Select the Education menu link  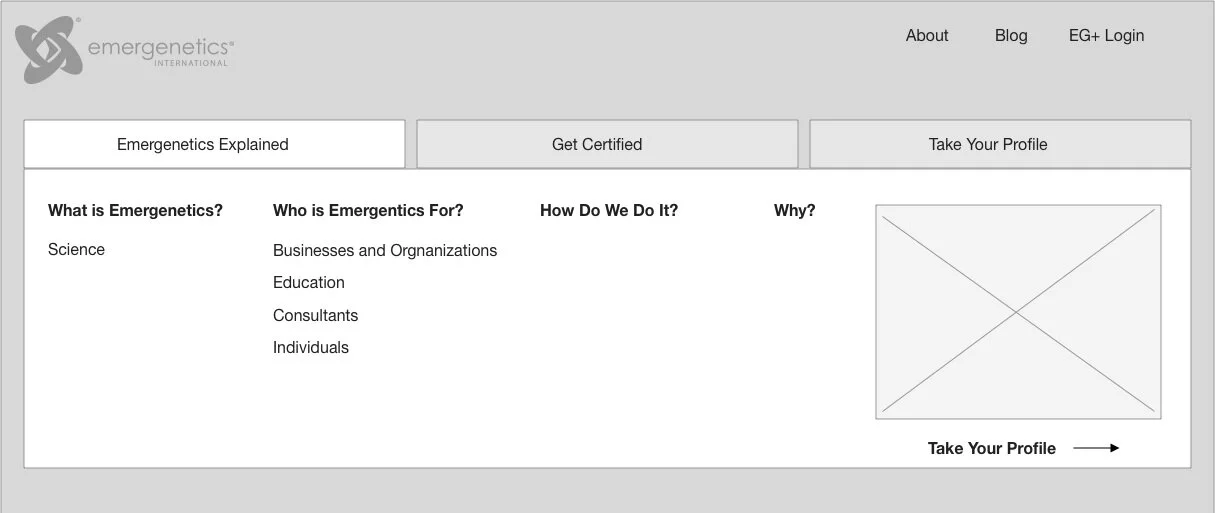click(309, 283)
